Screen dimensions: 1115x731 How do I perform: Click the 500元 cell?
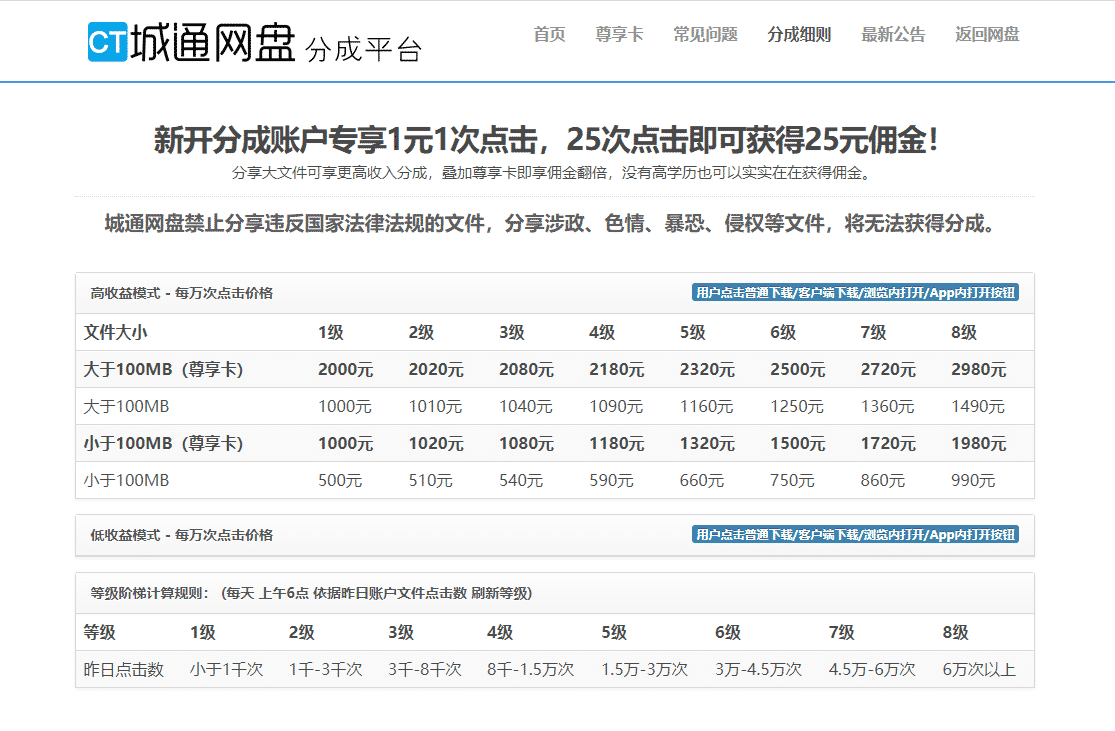coord(340,480)
